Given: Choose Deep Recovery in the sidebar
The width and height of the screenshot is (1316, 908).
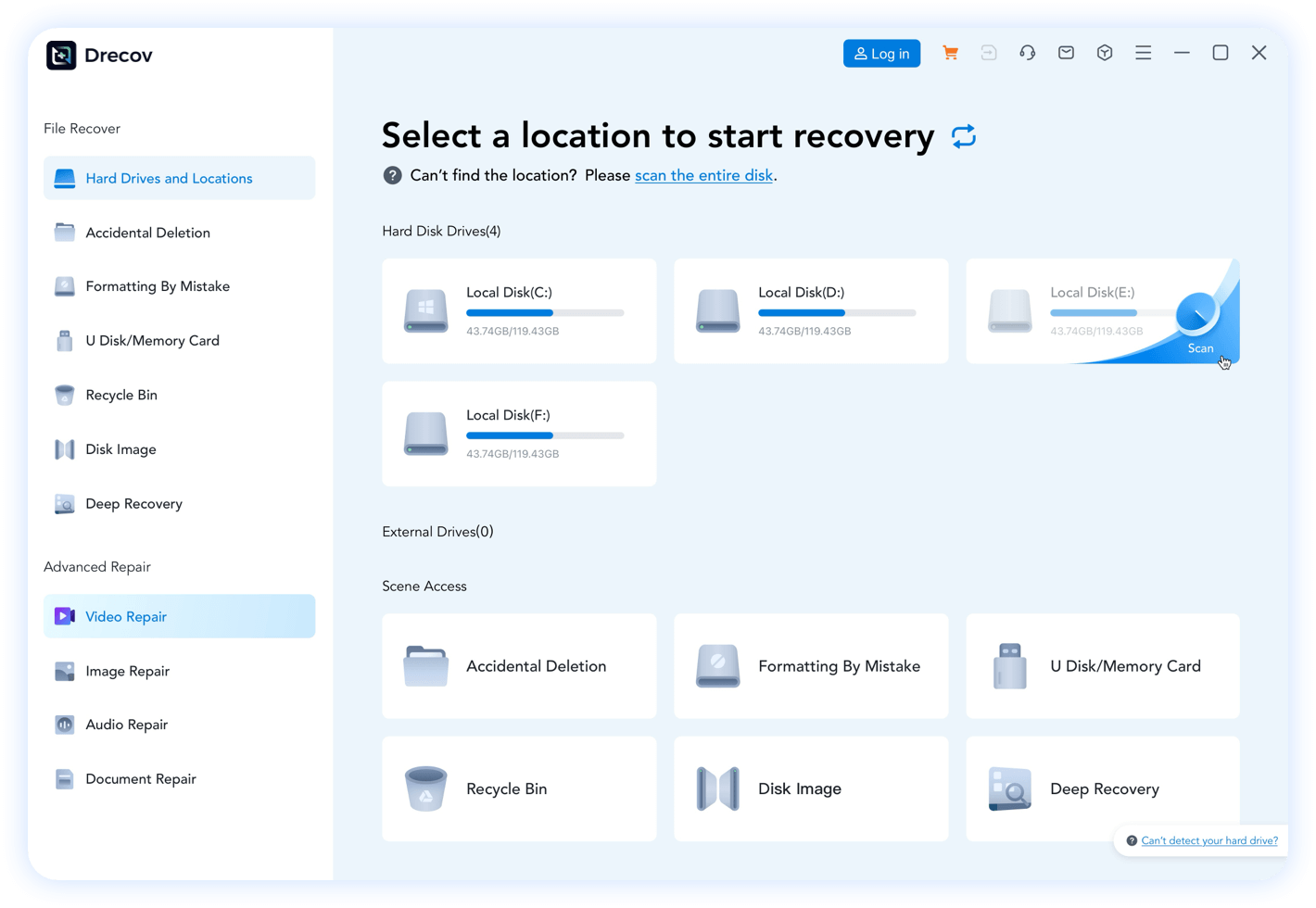Looking at the screenshot, I should (133, 503).
